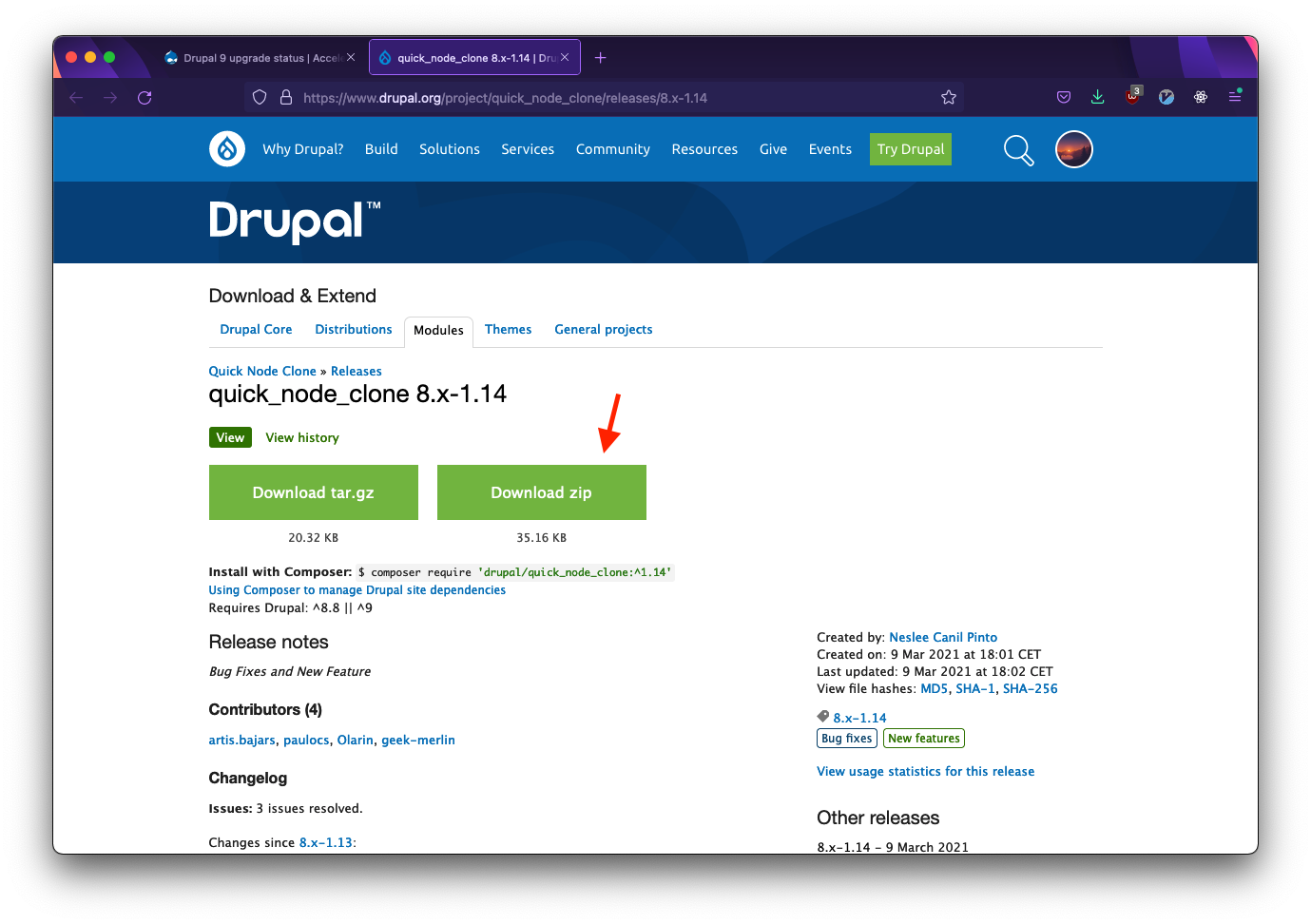Open a new browser tab with plus

pos(601,58)
